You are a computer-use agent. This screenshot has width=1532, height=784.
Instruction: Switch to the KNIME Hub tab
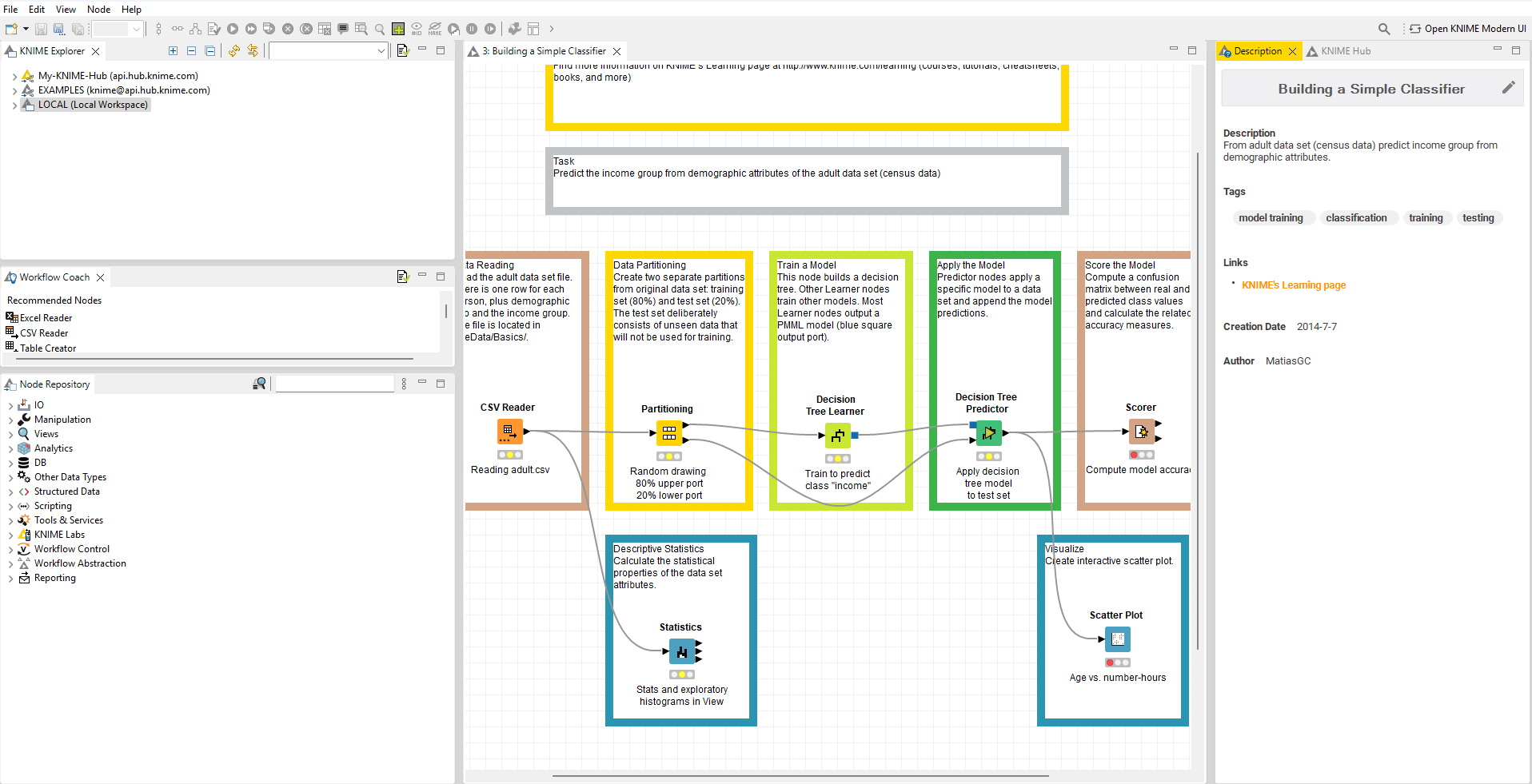1338,51
